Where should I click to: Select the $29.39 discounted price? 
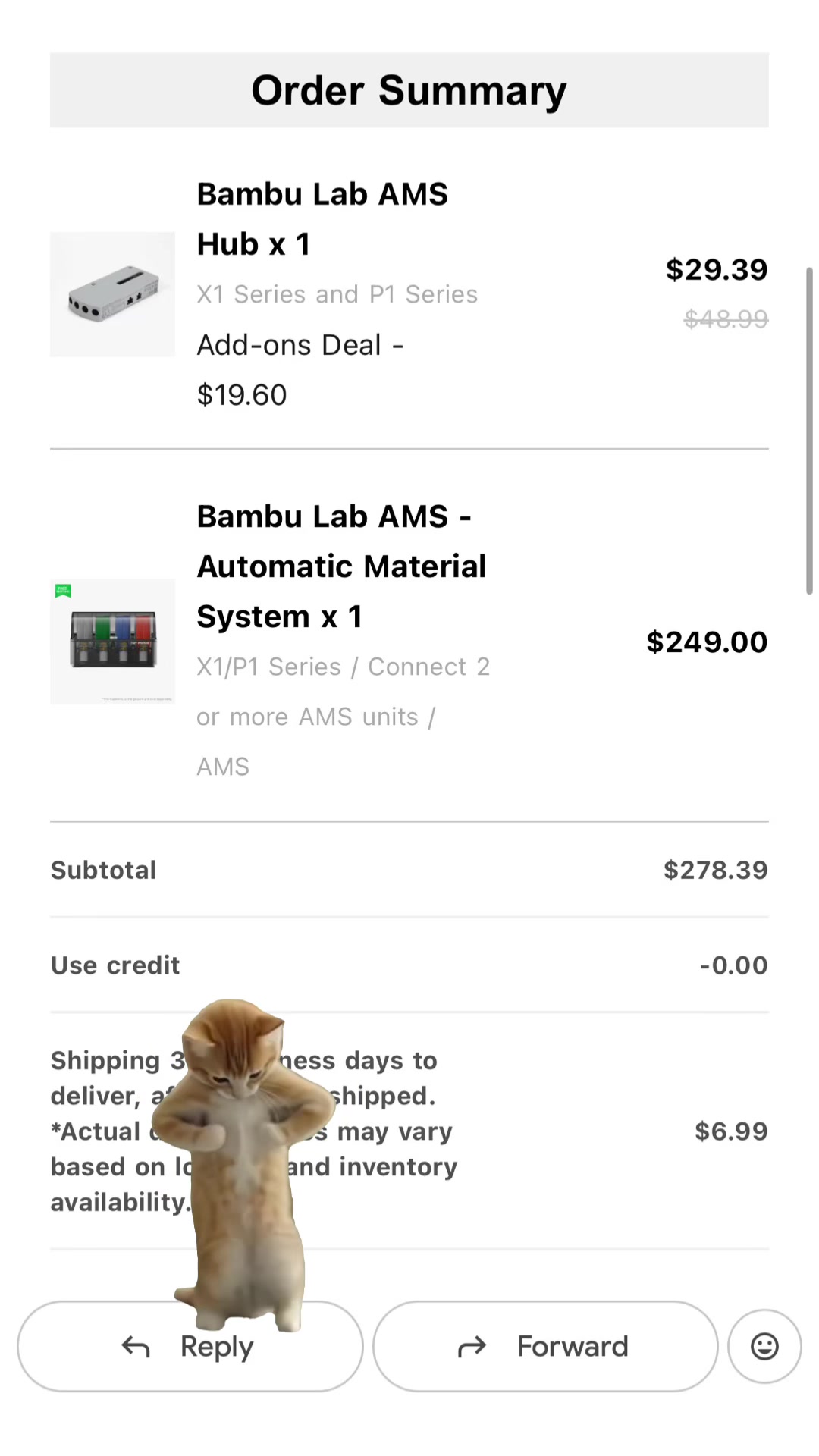click(717, 269)
